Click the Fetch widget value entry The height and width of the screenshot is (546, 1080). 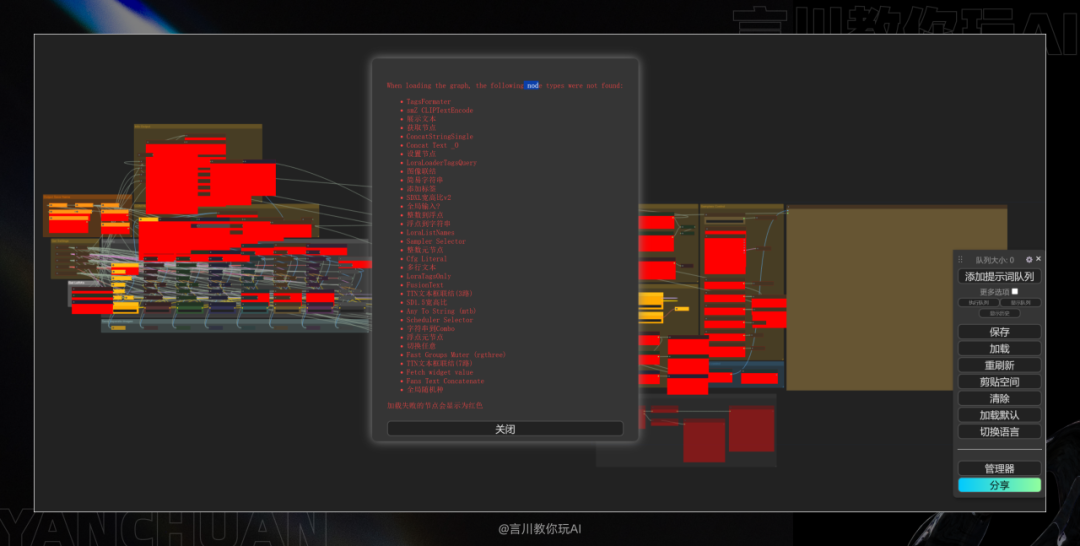[439, 372]
